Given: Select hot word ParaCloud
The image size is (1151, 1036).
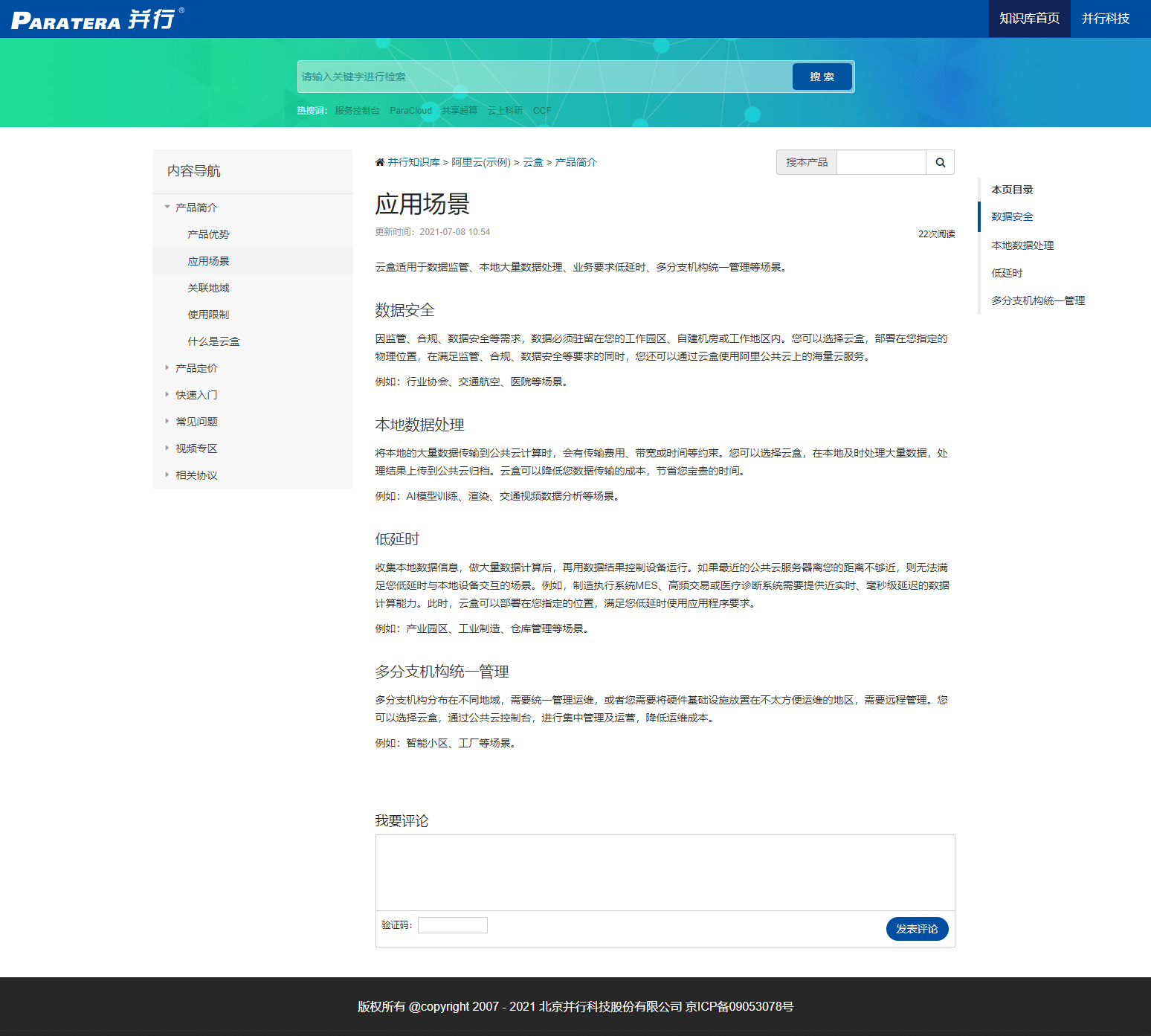Looking at the screenshot, I should (x=410, y=110).
